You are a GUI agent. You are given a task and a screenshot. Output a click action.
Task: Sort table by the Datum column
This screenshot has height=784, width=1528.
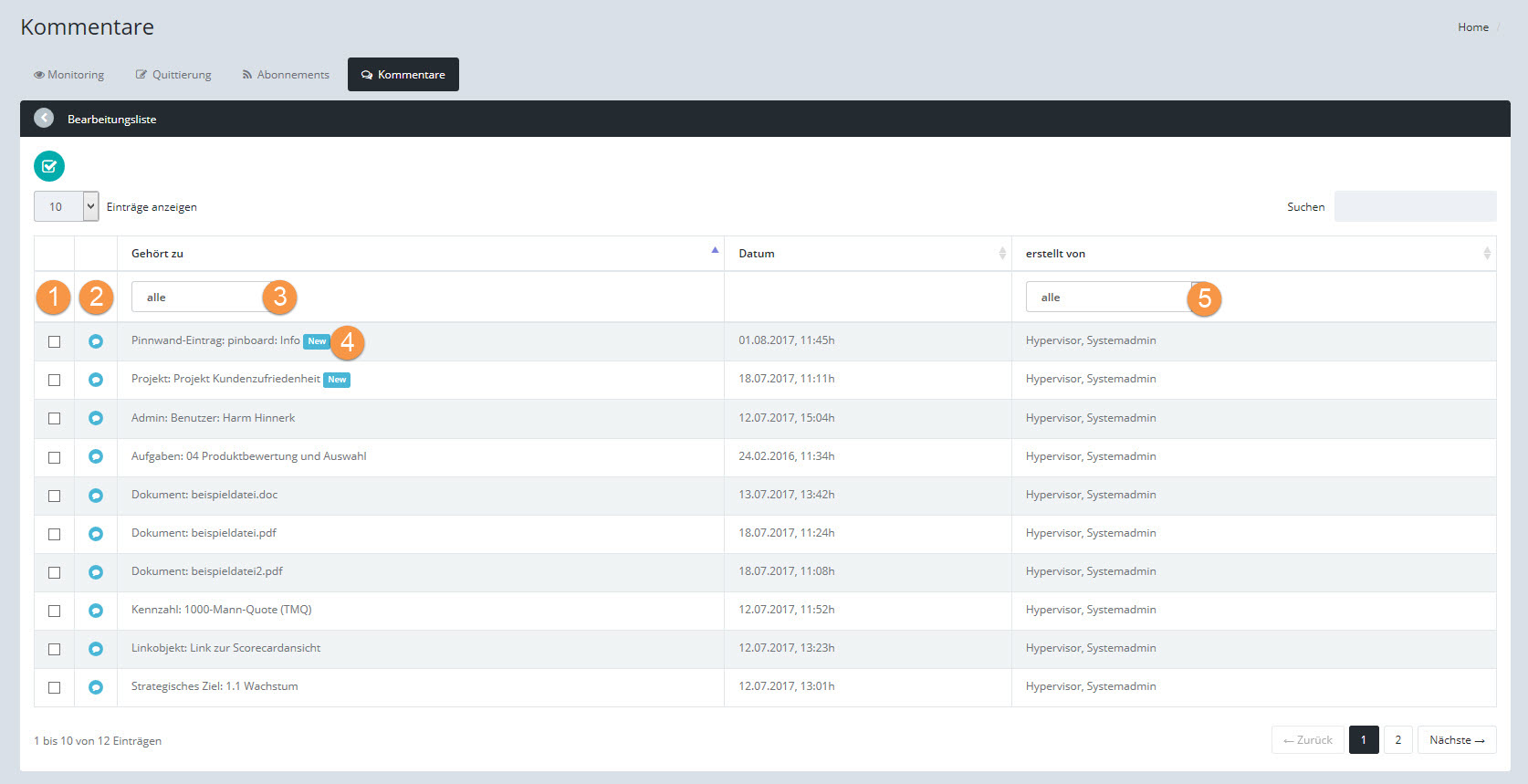pos(867,254)
